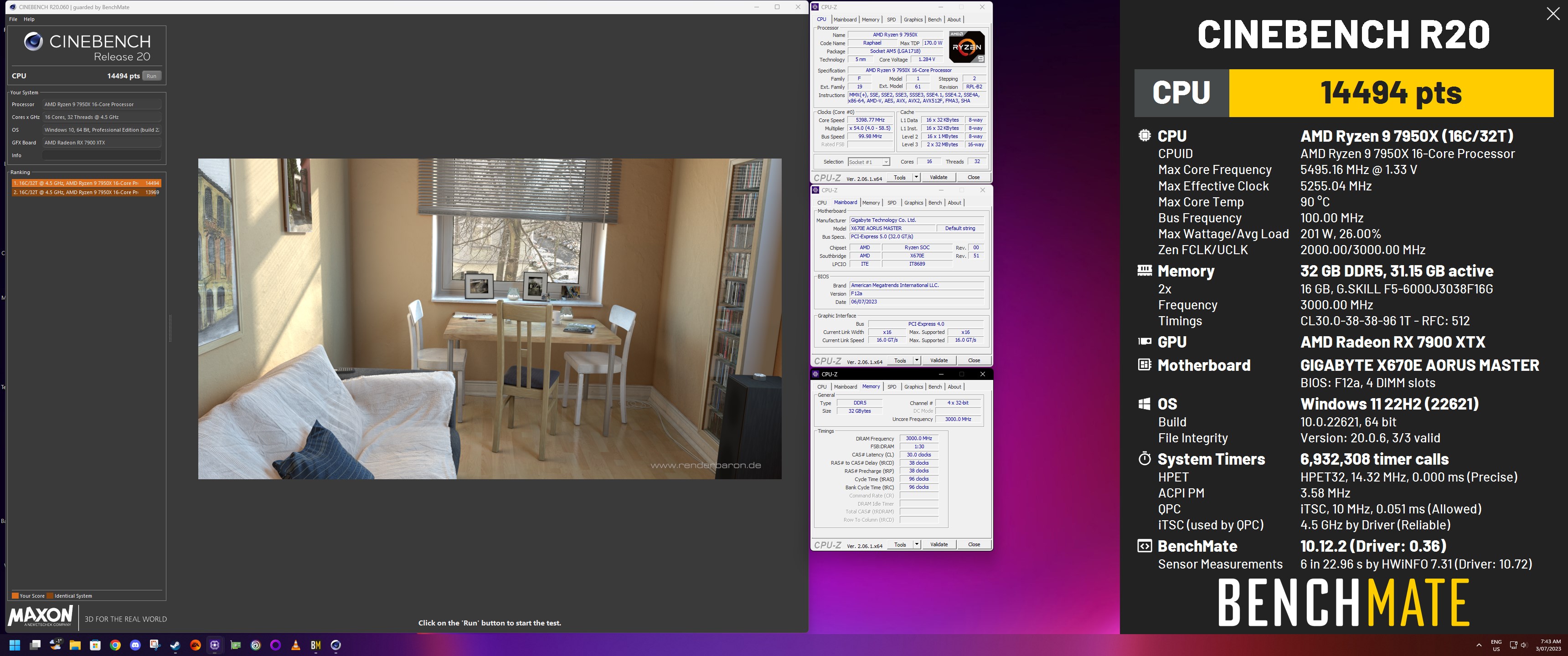Click Validate in the Memory CPU-Z window
This screenshot has height=656, width=1568.
(939, 544)
